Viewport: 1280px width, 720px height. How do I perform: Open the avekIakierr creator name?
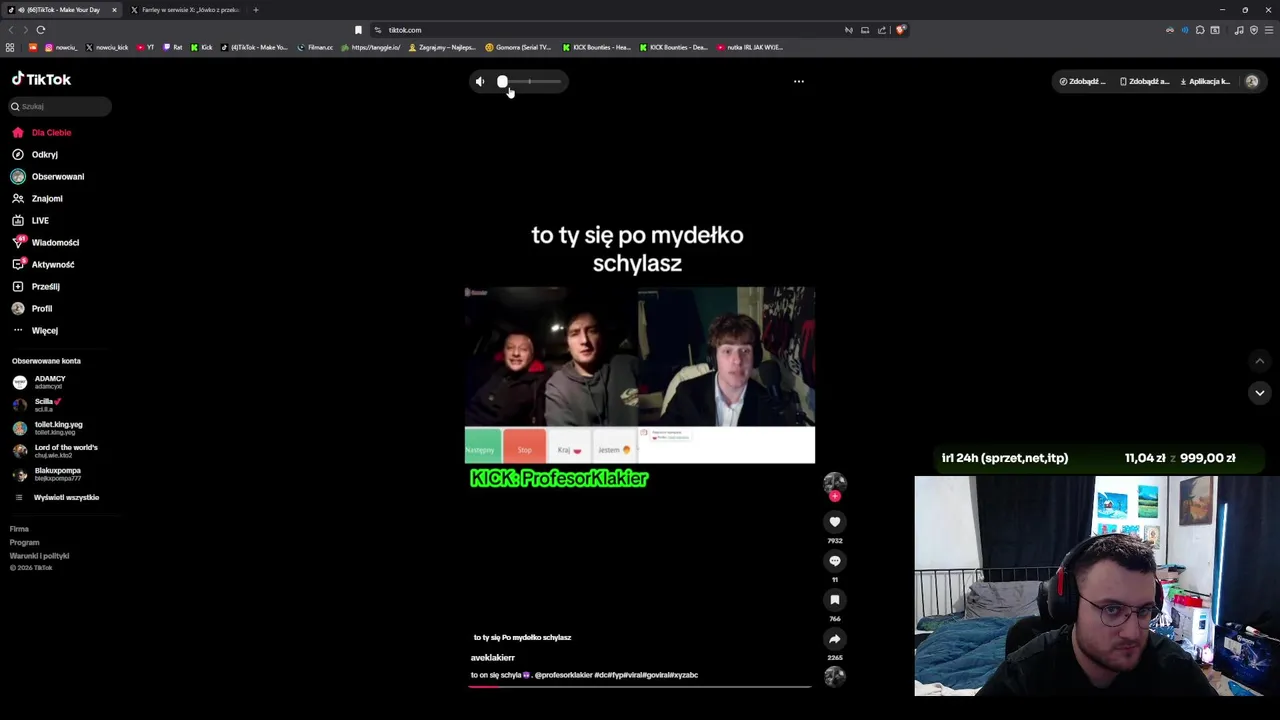493,658
